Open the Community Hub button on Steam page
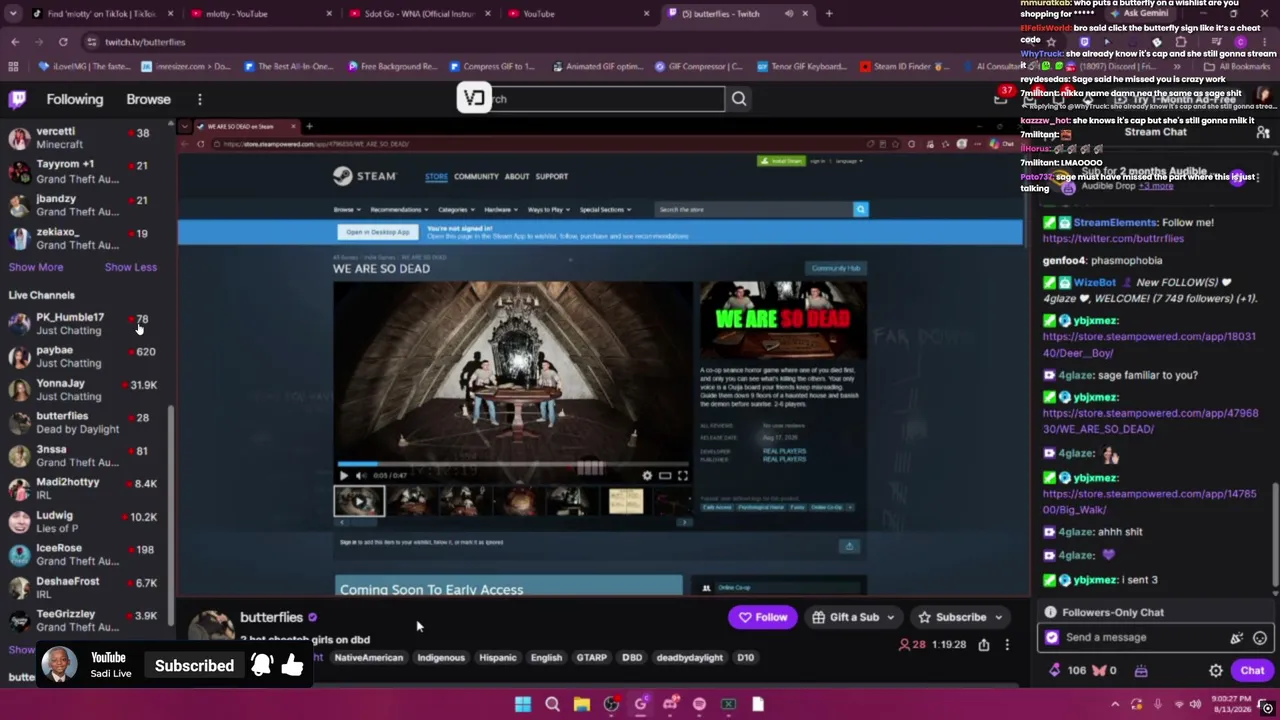 coord(836,268)
